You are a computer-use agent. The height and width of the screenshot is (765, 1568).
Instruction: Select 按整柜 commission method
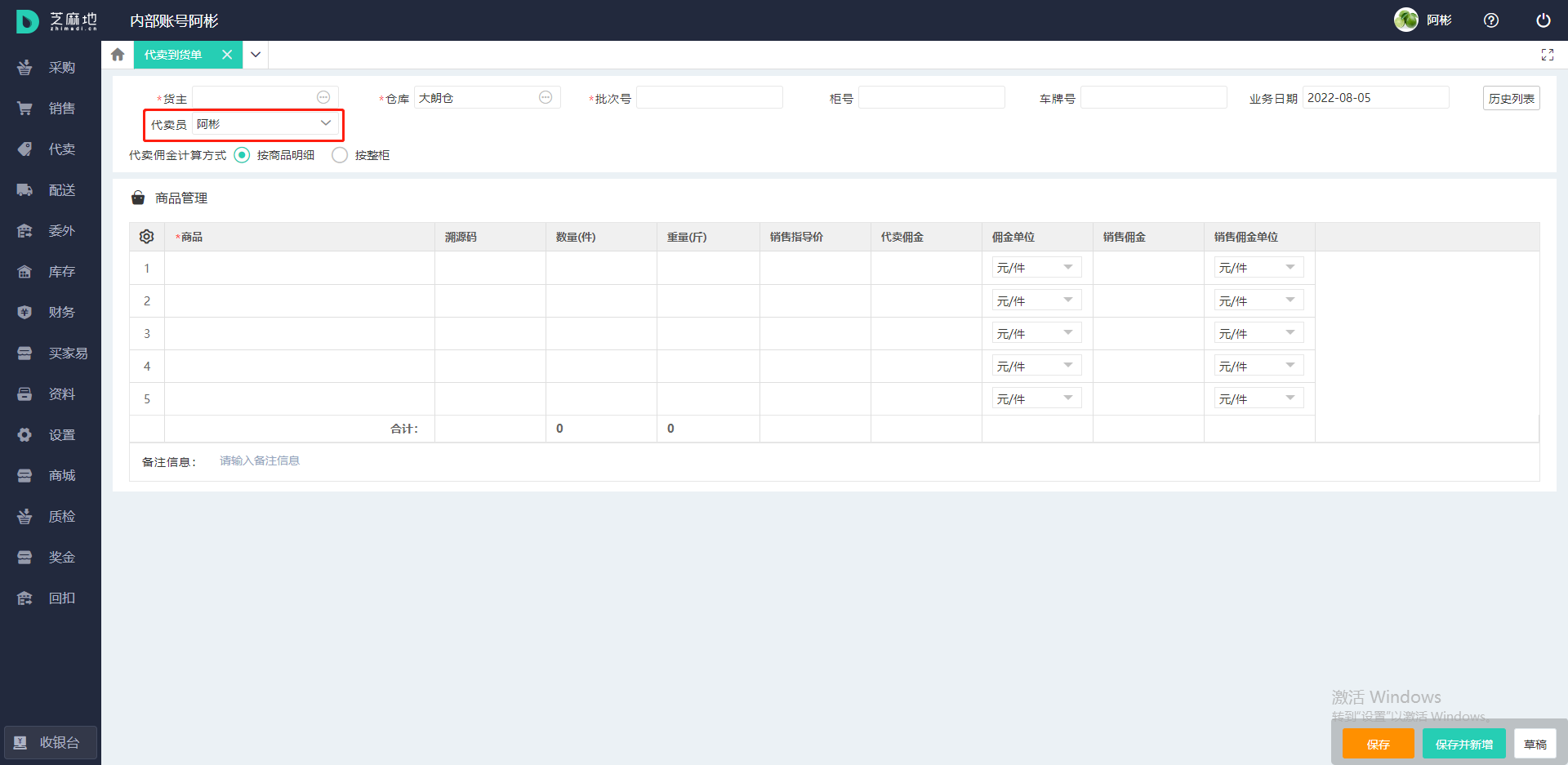(340, 155)
